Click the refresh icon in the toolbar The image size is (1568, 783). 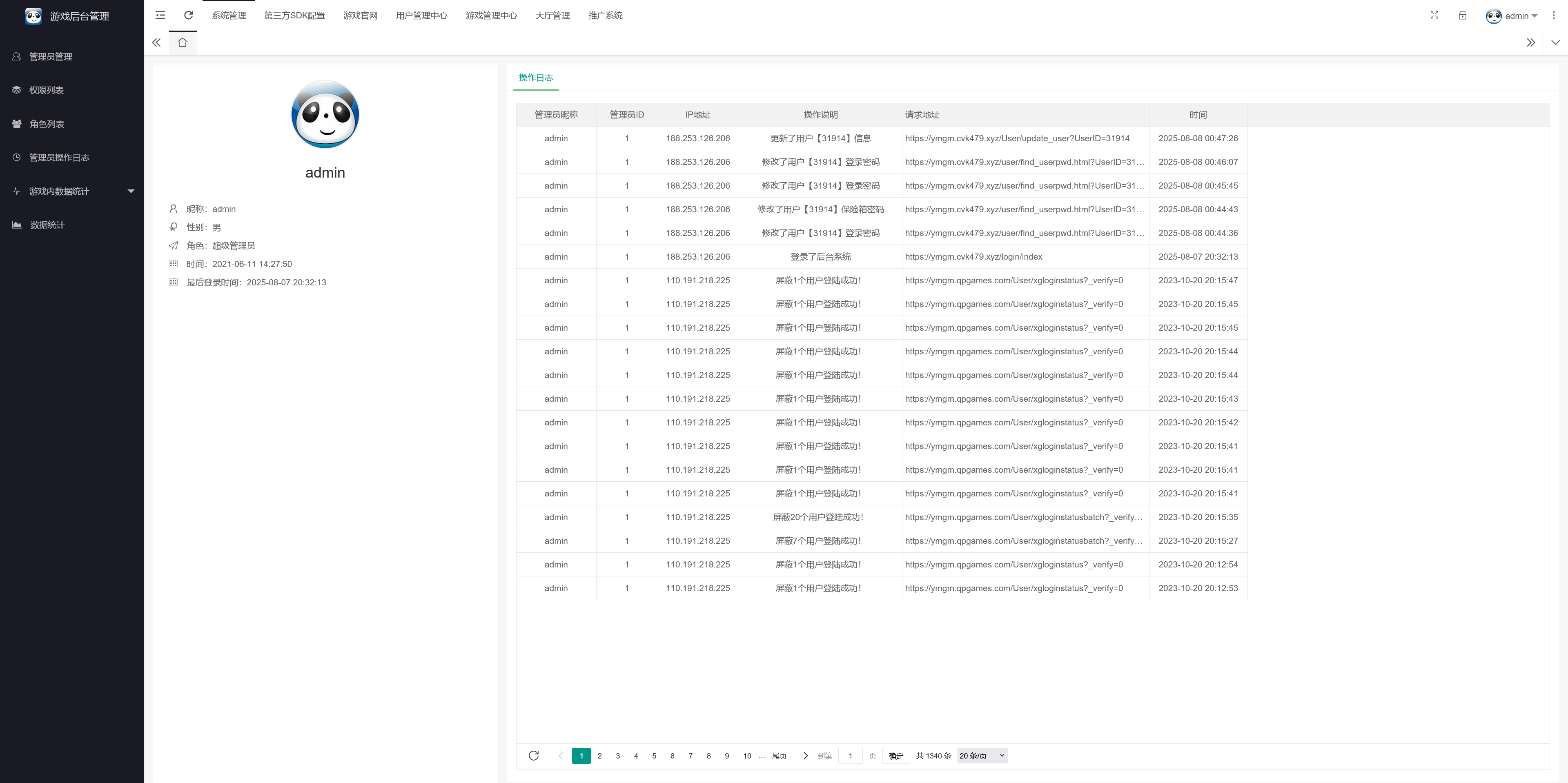[188, 15]
